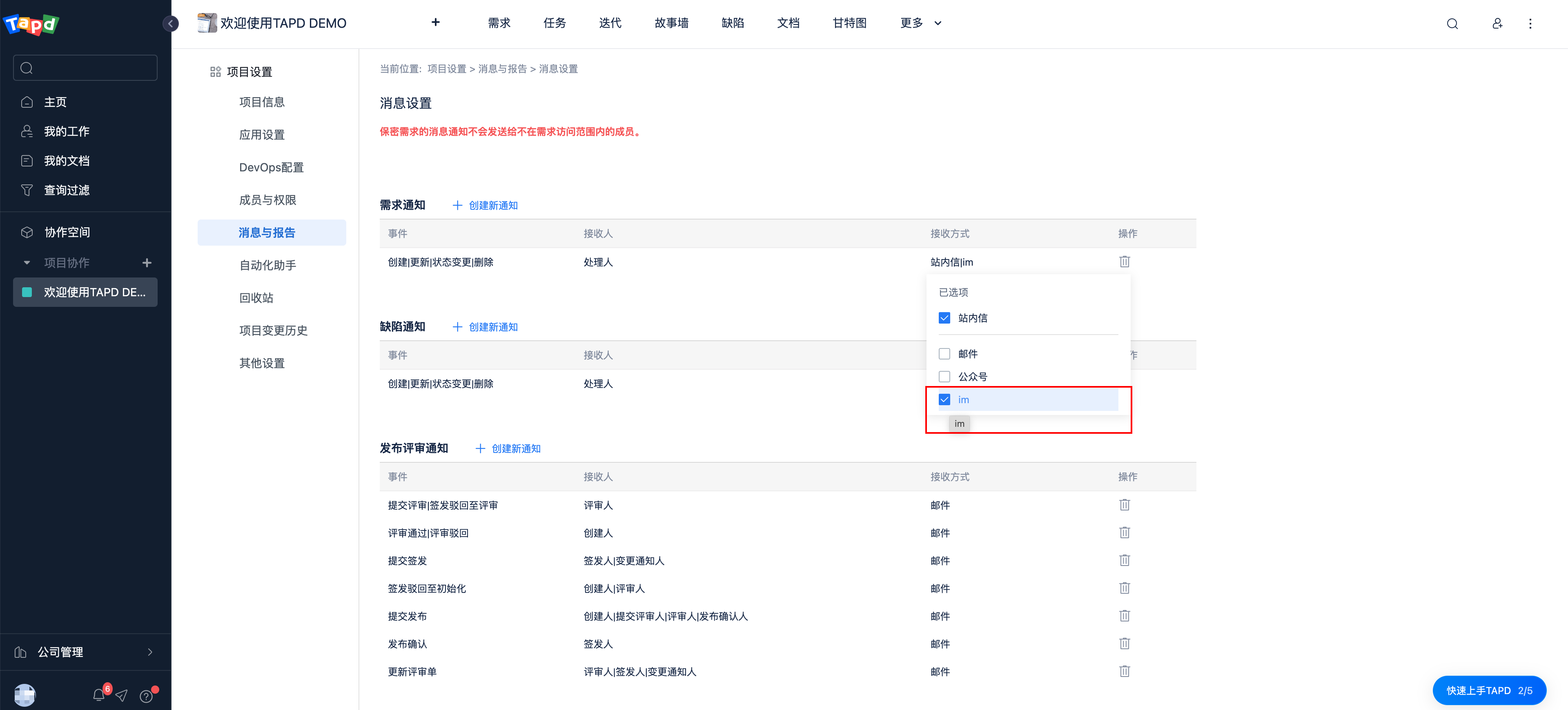Open 成员与权限 settings
1568x710 pixels.
[267, 200]
